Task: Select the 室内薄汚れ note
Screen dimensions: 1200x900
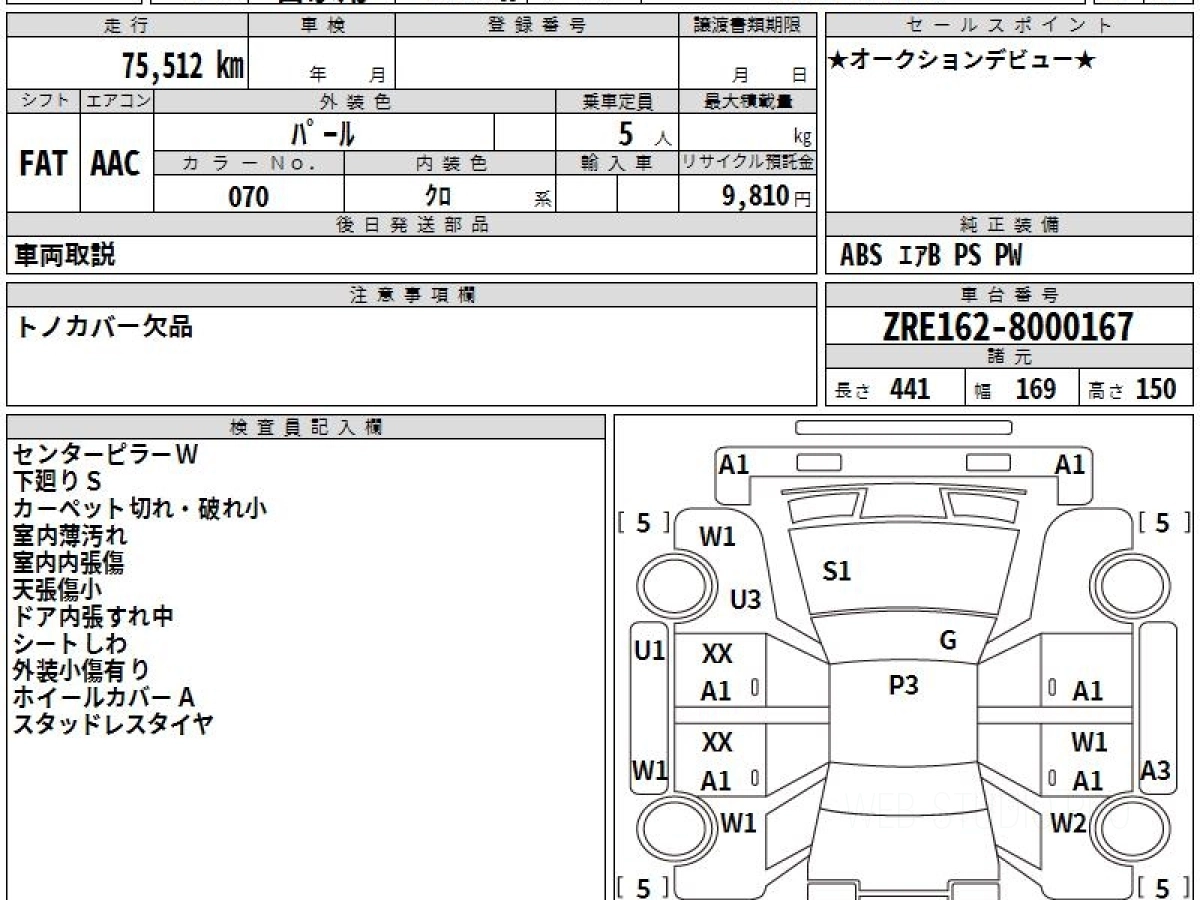Action: click(70, 536)
